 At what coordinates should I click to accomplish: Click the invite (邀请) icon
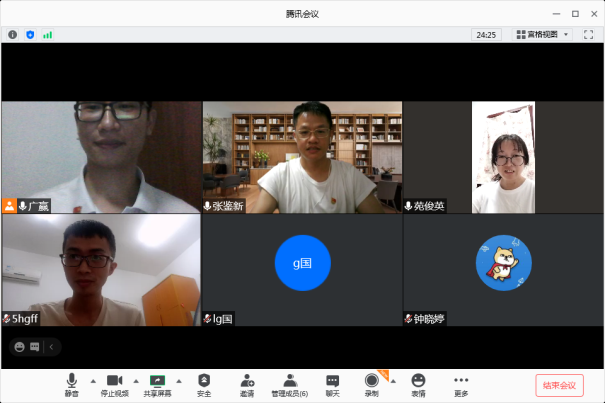tap(247, 383)
